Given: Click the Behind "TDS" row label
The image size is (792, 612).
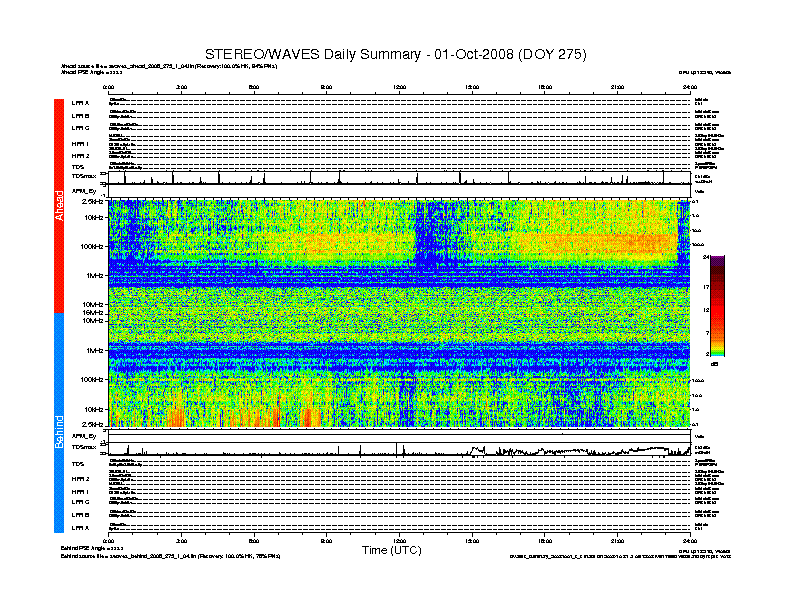Looking at the screenshot, I should pos(78,464).
